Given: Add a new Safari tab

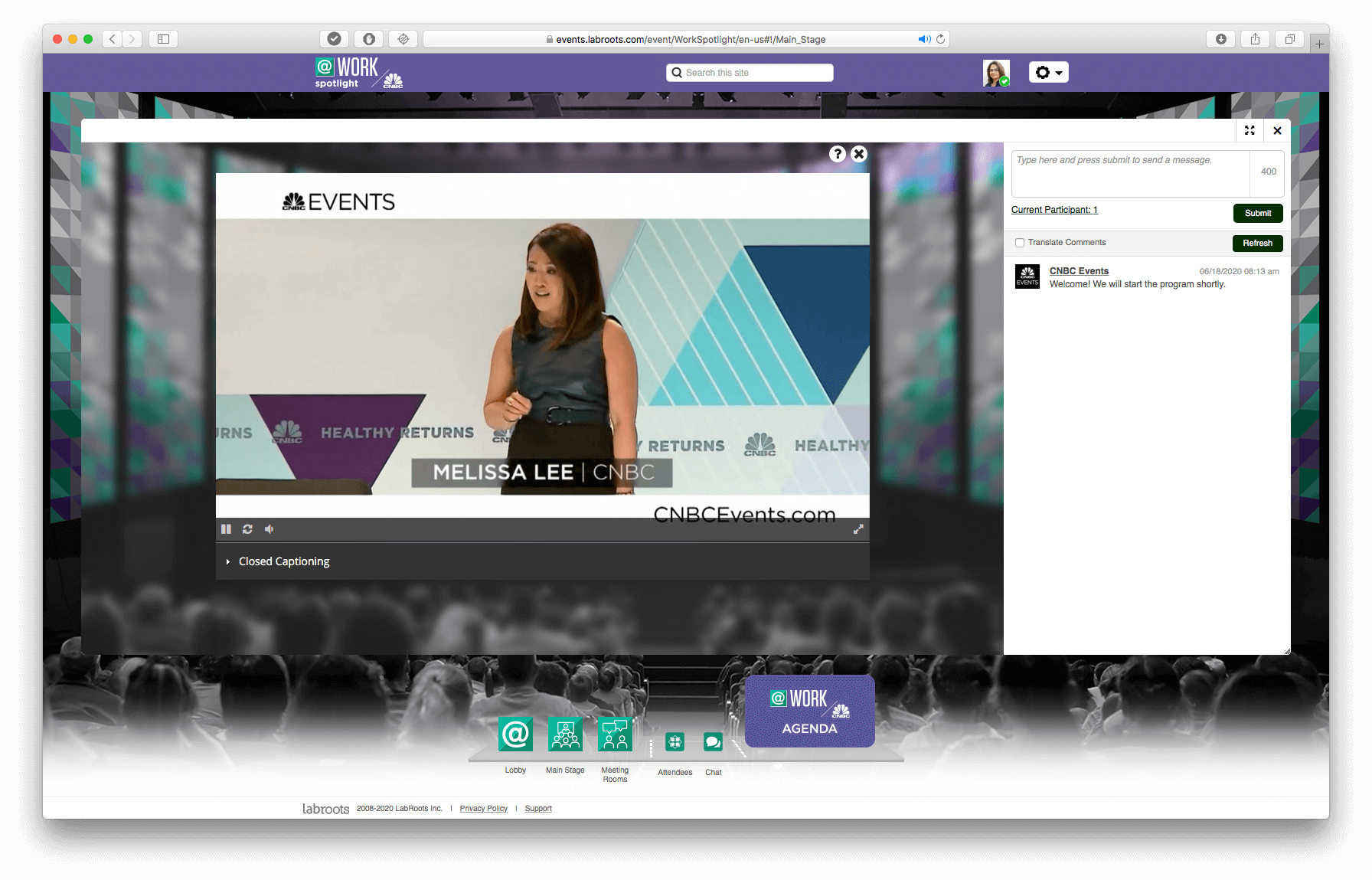Looking at the screenshot, I should tap(1319, 44).
